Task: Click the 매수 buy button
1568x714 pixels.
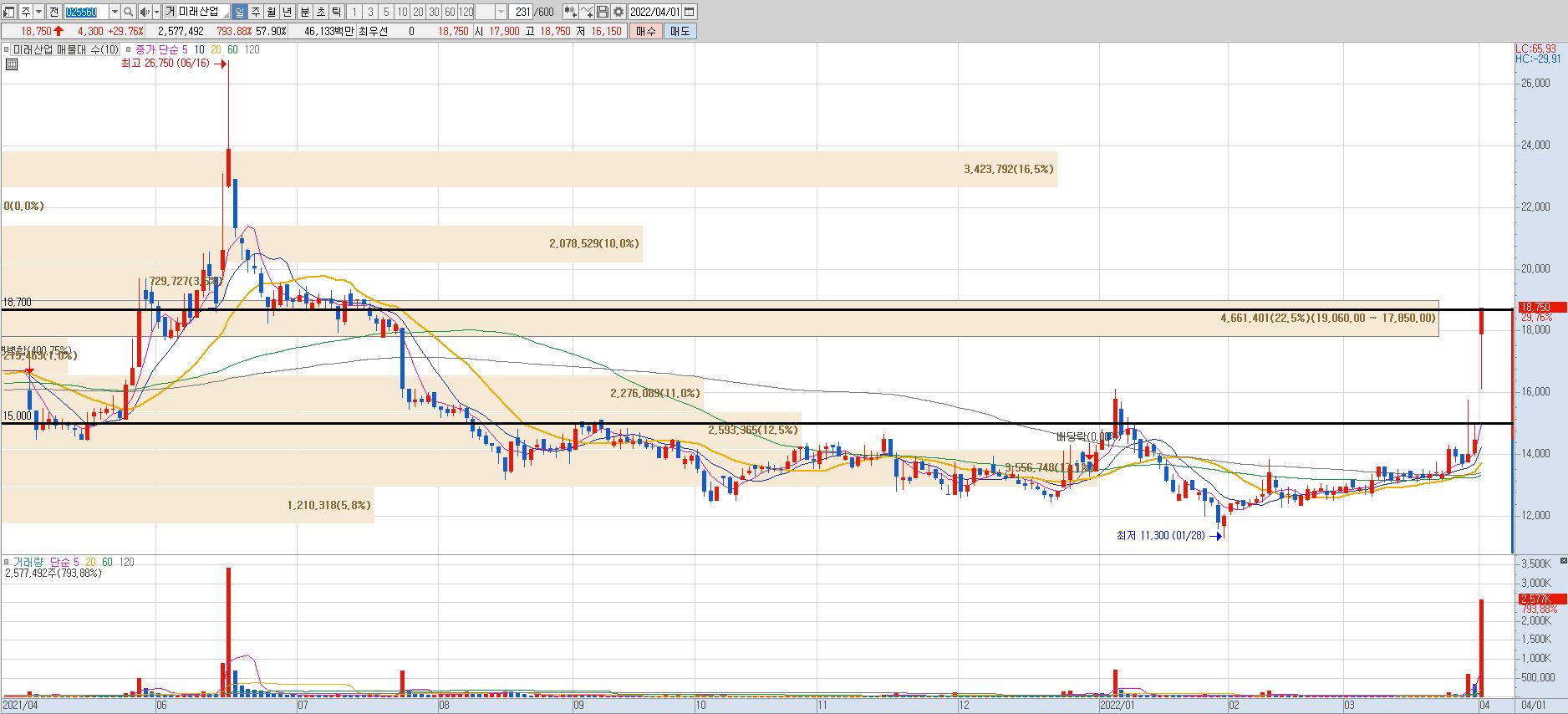Action: (x=646, y=31)
